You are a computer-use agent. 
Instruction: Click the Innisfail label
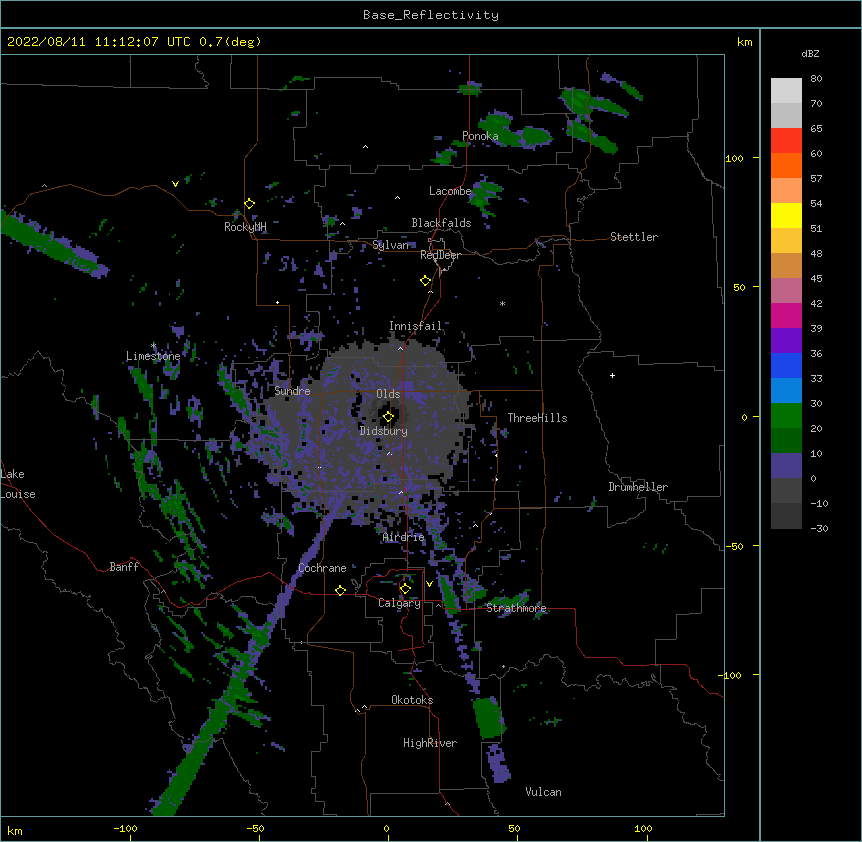coord(416,326)
